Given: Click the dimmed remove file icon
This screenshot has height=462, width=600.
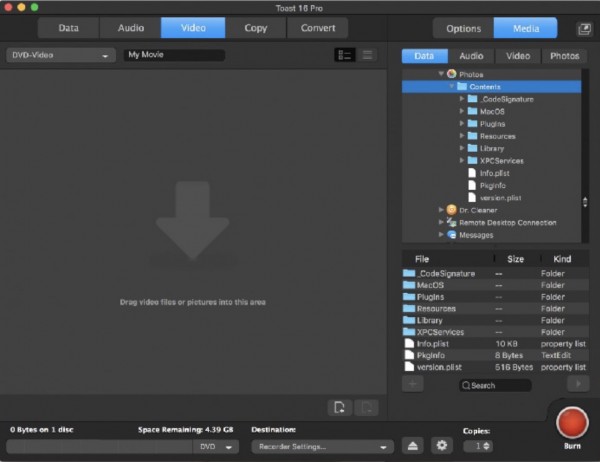Looking at the screenshot, I should coord(366,408).
